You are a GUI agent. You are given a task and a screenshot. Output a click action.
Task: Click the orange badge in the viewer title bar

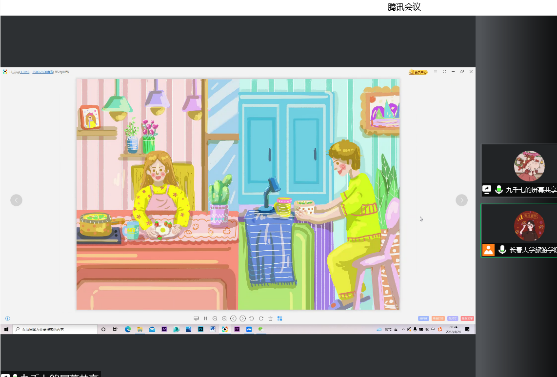click(418, 72)
